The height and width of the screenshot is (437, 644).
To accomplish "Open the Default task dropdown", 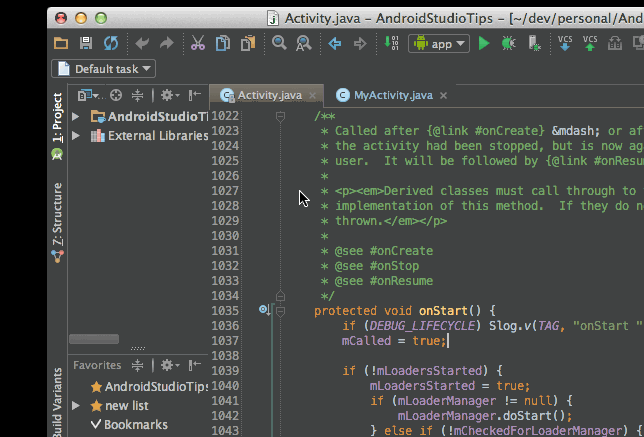I will [104, 69].
